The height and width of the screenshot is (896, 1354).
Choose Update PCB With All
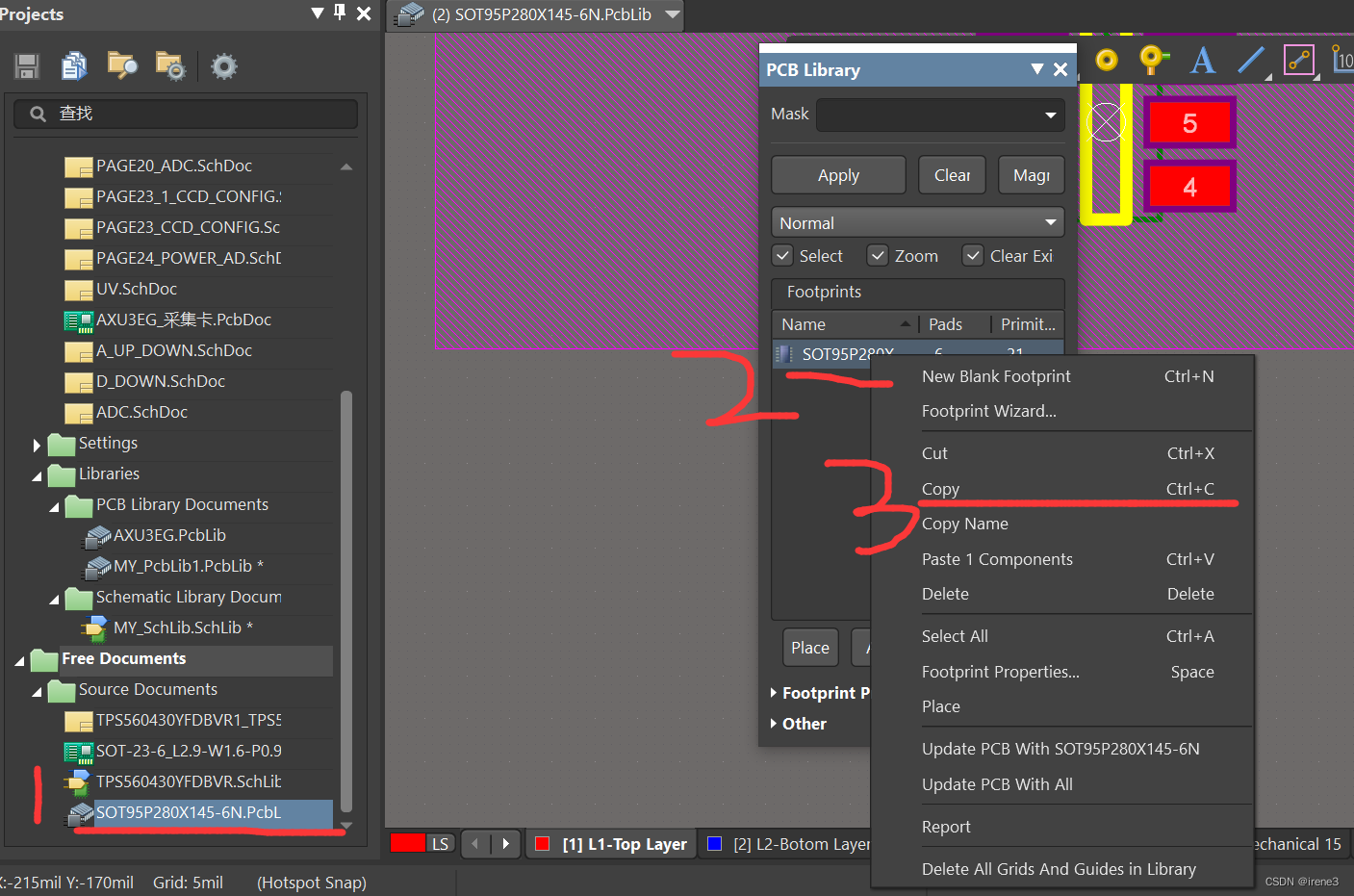tap(1061, 784)
